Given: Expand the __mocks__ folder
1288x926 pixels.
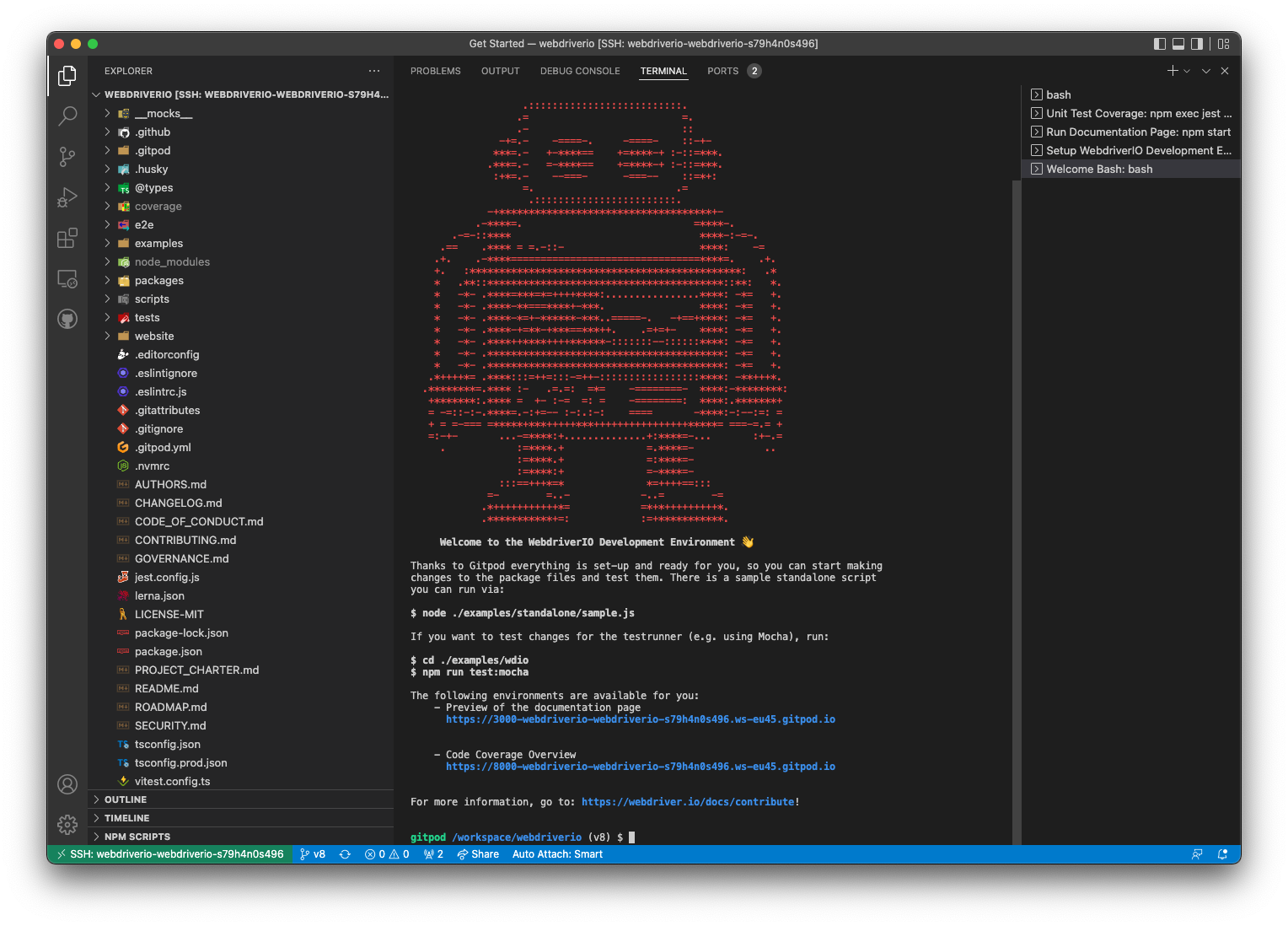Looking at the screenshot, I should [x=241, y=113].
